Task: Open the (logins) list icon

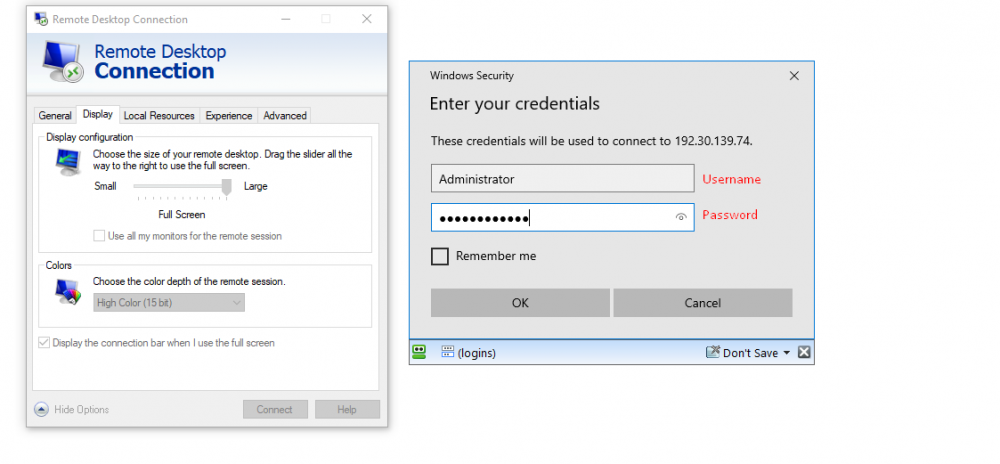Action: [448, 352]
